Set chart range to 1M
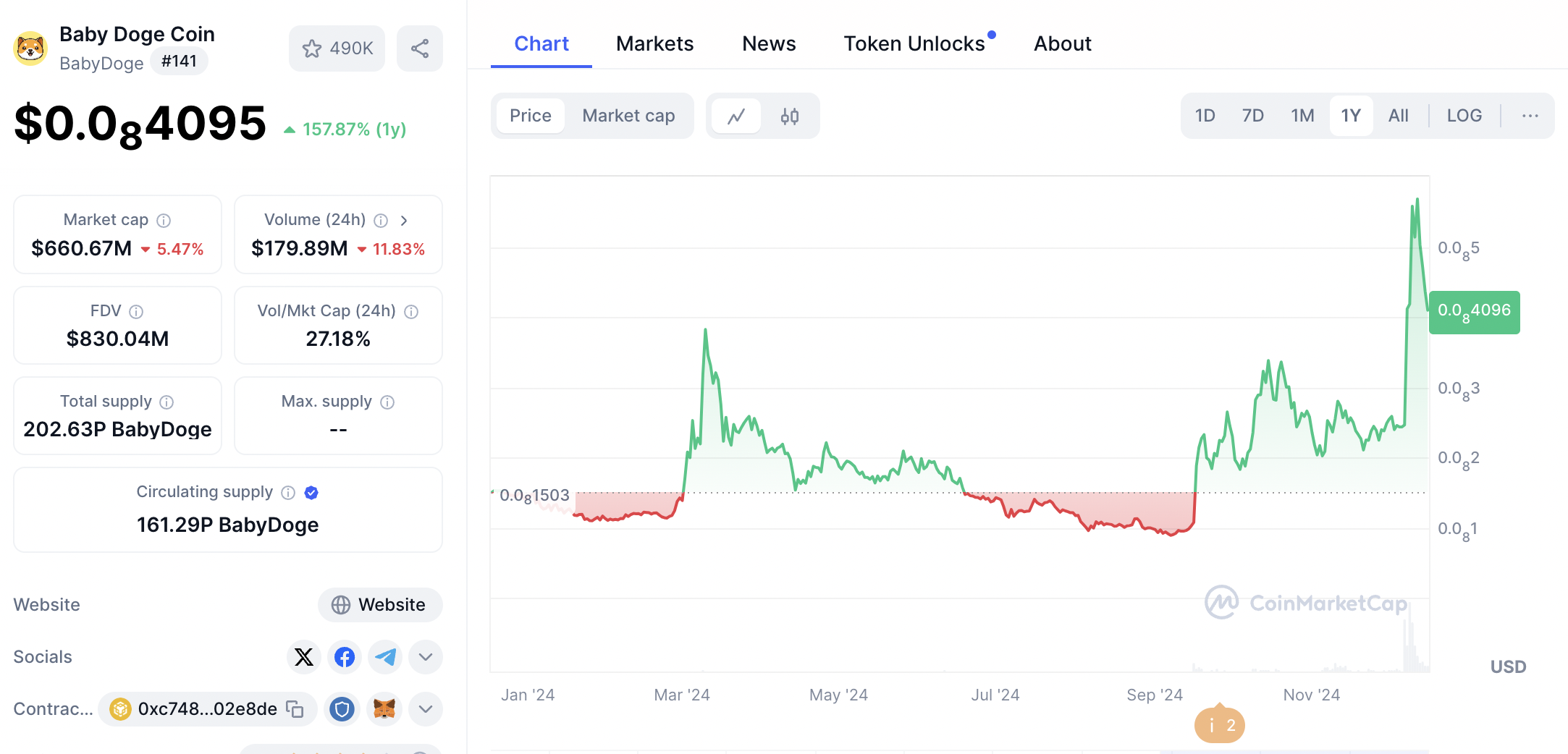Image resolution: width=1568 pixels, height=754 pixels. click(1303, 116)
